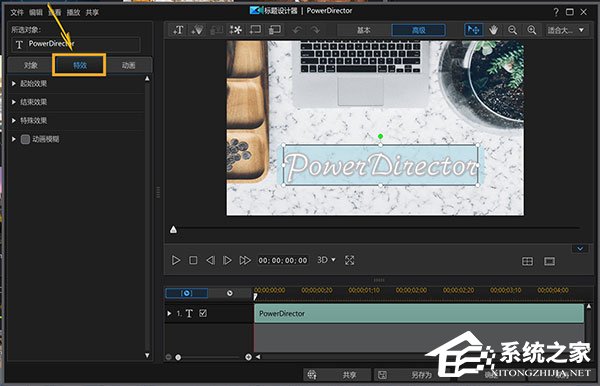Stop the preview playback
The image size is (600, 386).
(x=193, y=261)
